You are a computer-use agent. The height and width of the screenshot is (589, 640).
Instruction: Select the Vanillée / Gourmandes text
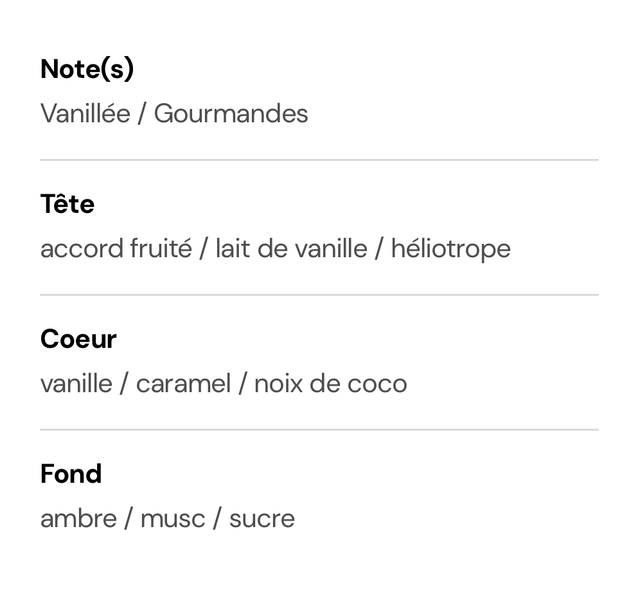174,113
